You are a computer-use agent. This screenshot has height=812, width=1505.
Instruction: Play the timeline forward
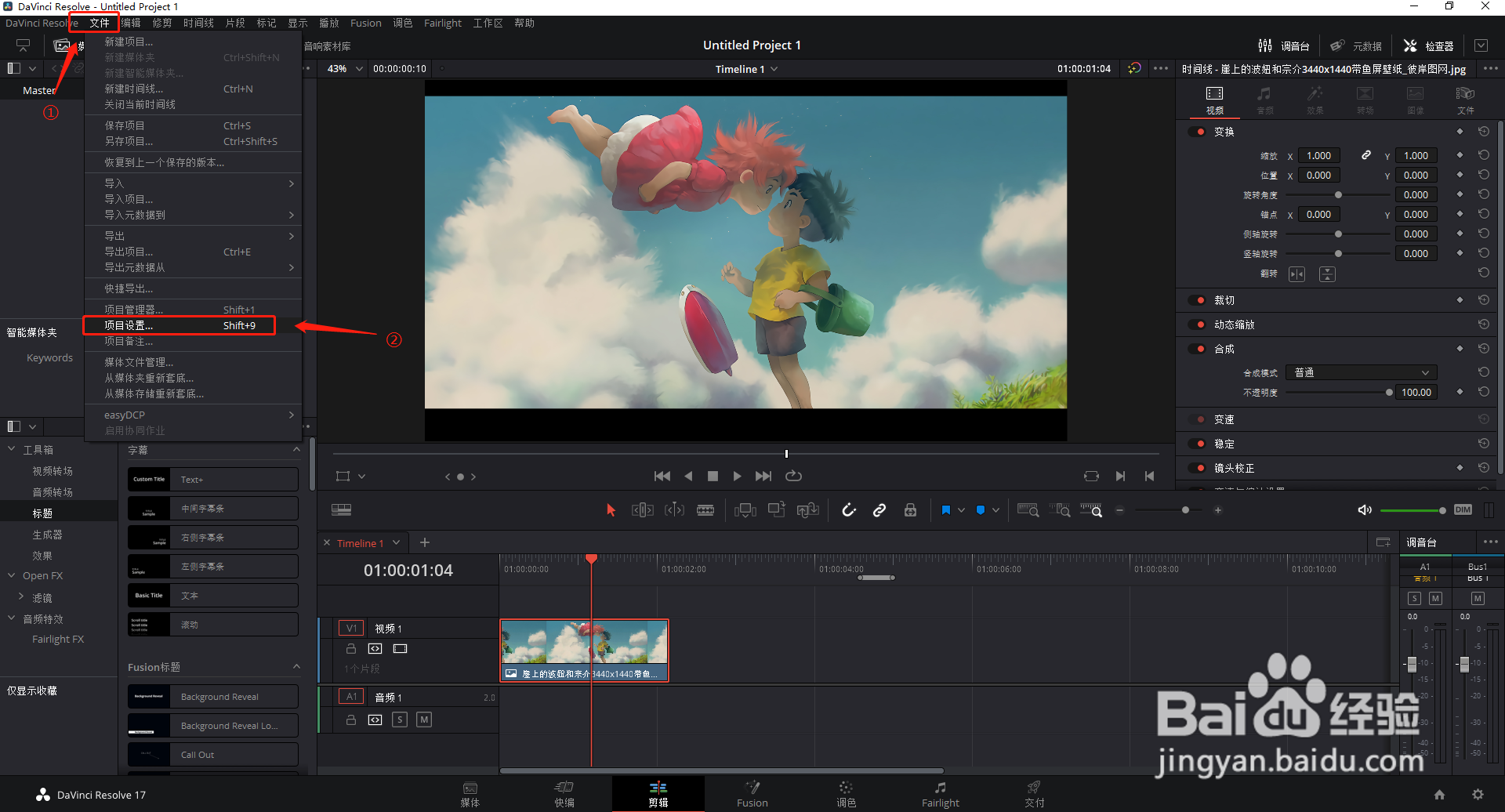(737, 476)
